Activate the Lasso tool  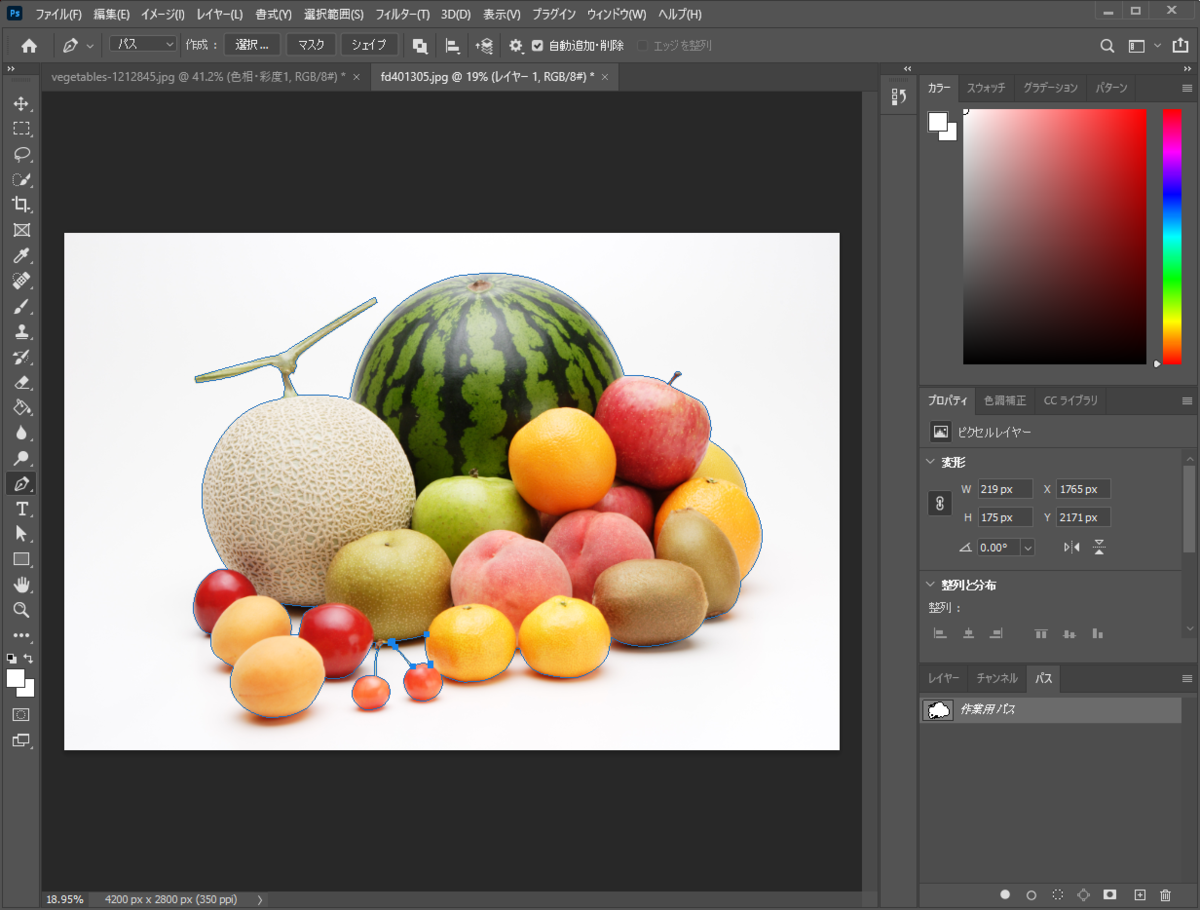click(22, 154)
